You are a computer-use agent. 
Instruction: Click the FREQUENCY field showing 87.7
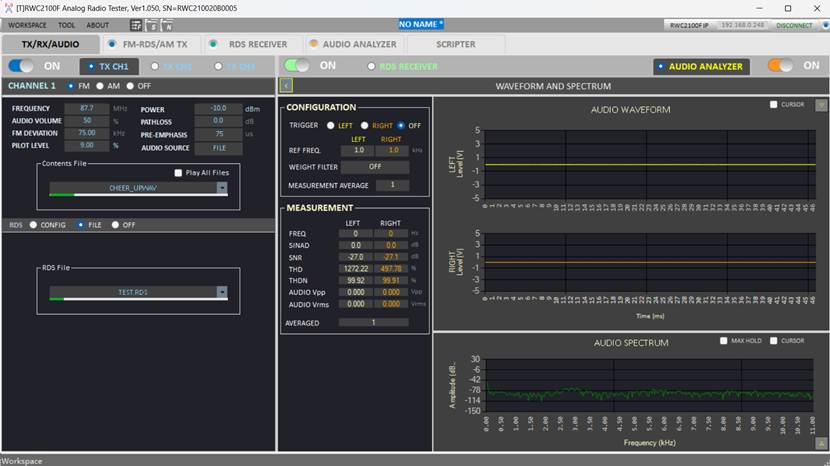tap(87, 108)
